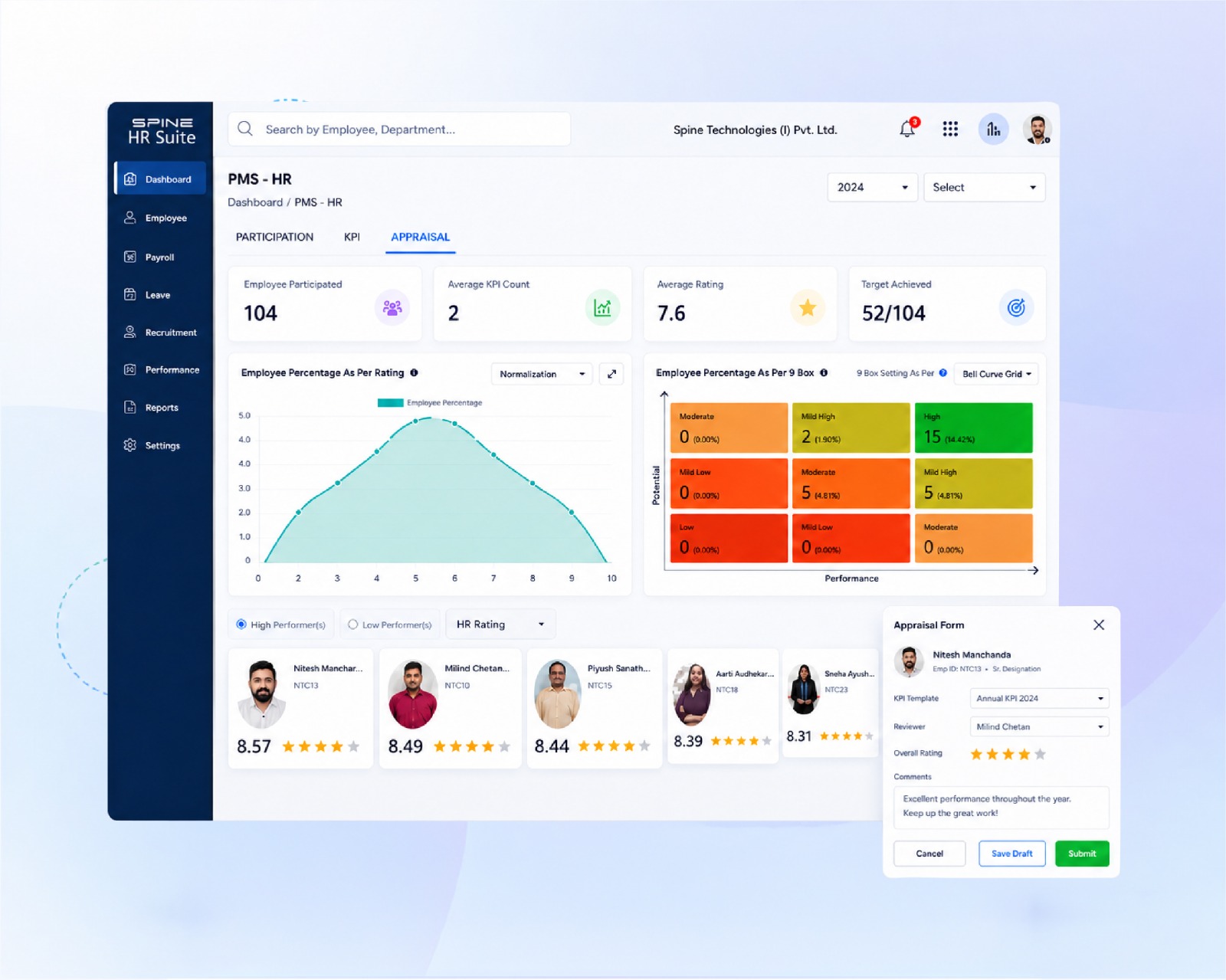The height and width of the screenshot is (980, 1226).
Task: Close the Appraisal Form panel
Action: [x=1099, y=624]
